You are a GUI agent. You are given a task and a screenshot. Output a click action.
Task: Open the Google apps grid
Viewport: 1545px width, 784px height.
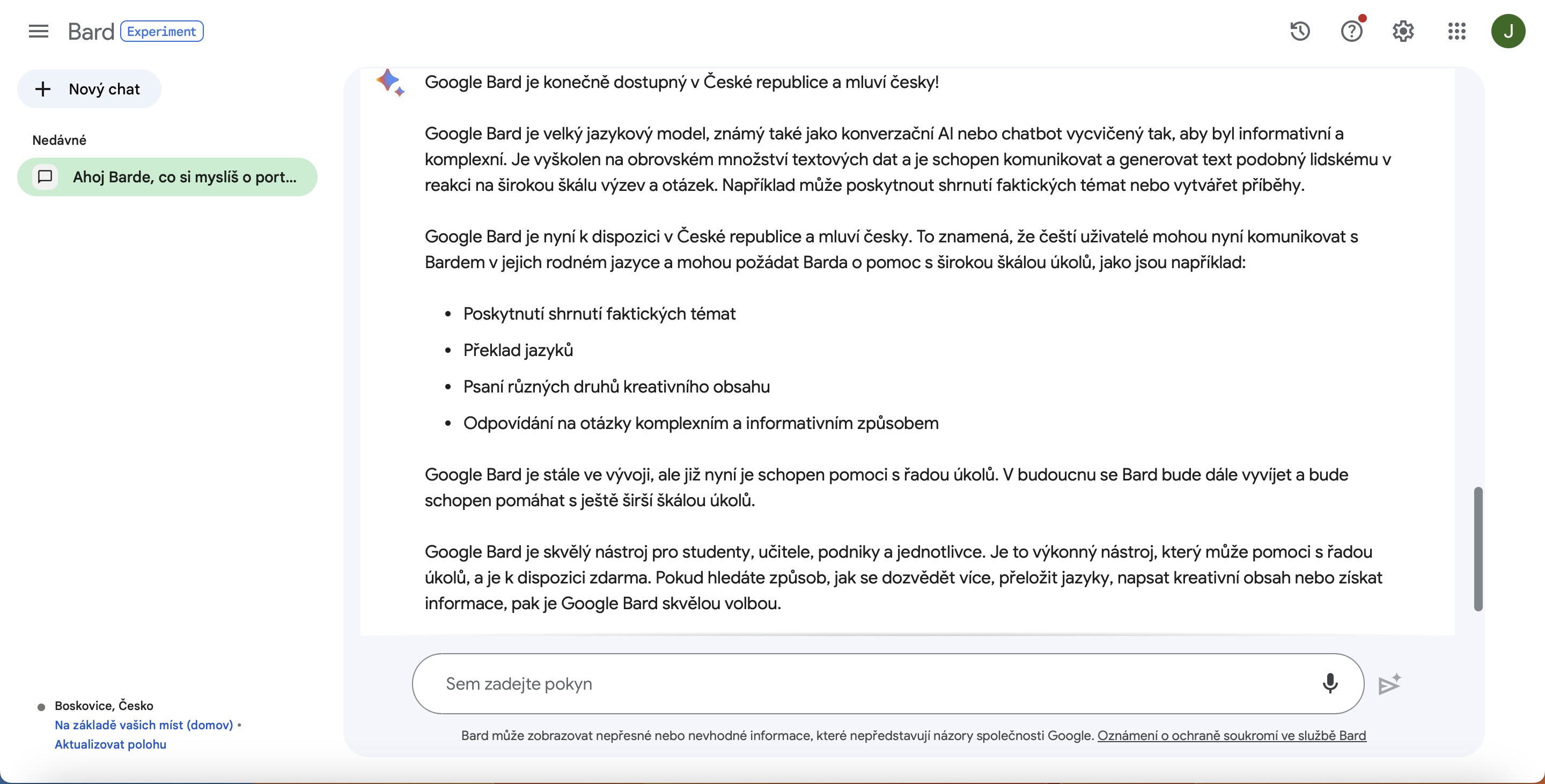click(1456, 31)
